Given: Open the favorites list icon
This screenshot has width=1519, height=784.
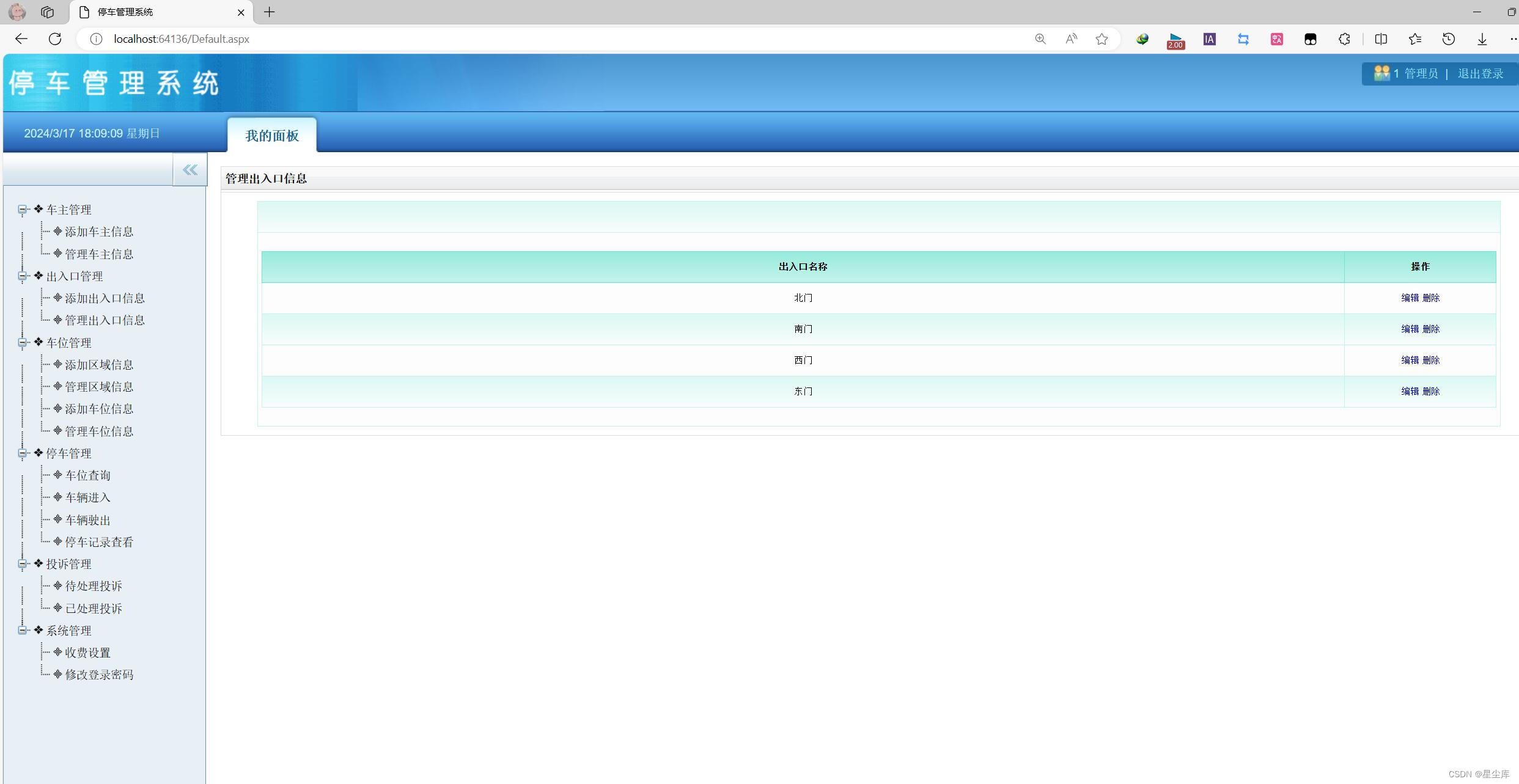Looking at the screenshot, I should click(x=1414, y=39).
